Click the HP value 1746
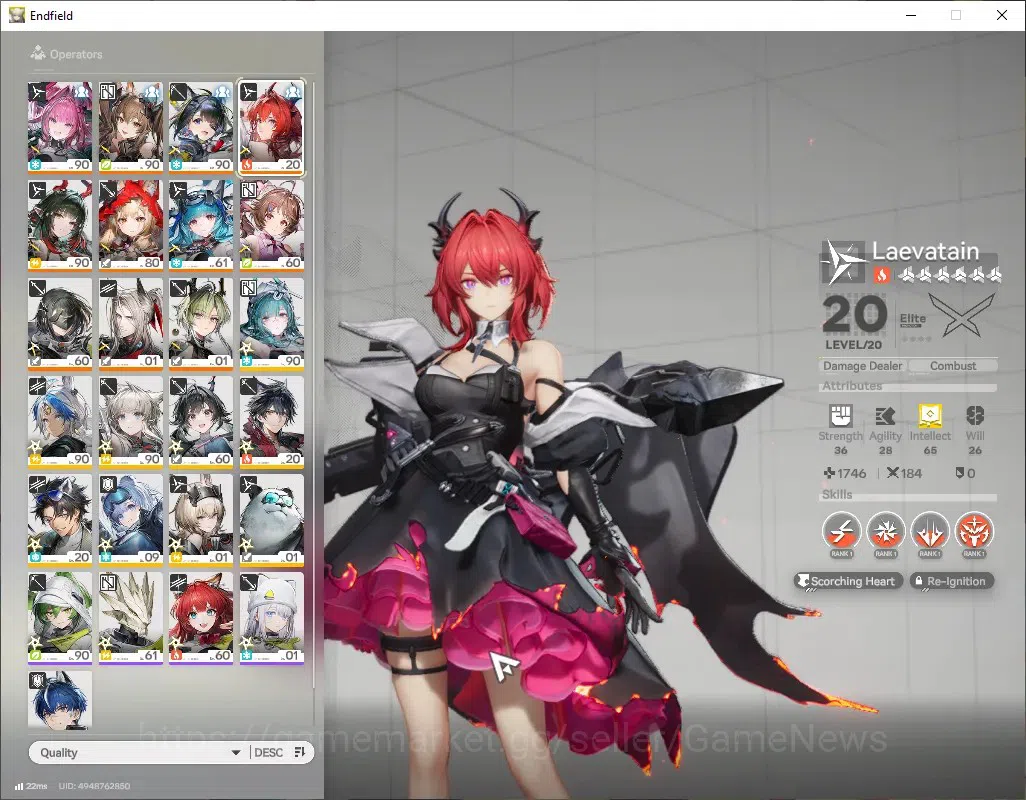 click(845, 473)
